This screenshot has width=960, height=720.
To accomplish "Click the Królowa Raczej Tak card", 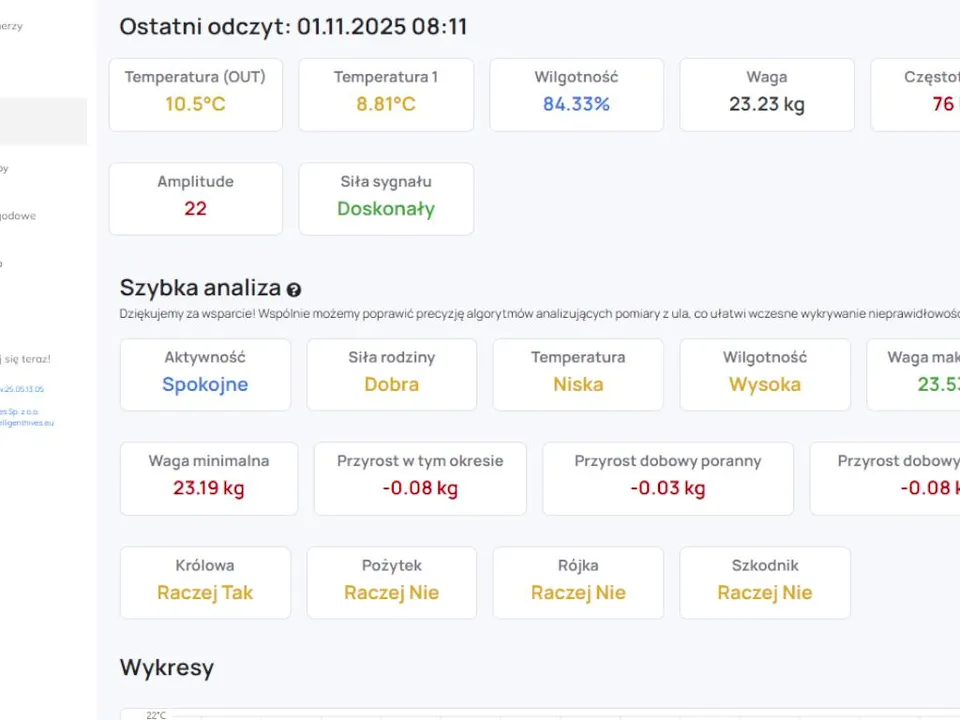I will (x=205, y=582).
